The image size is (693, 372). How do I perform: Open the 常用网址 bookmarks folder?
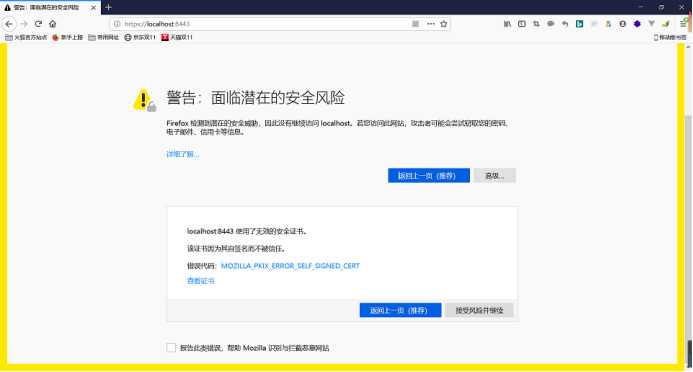pyautogui.click(x=103, y=38)
